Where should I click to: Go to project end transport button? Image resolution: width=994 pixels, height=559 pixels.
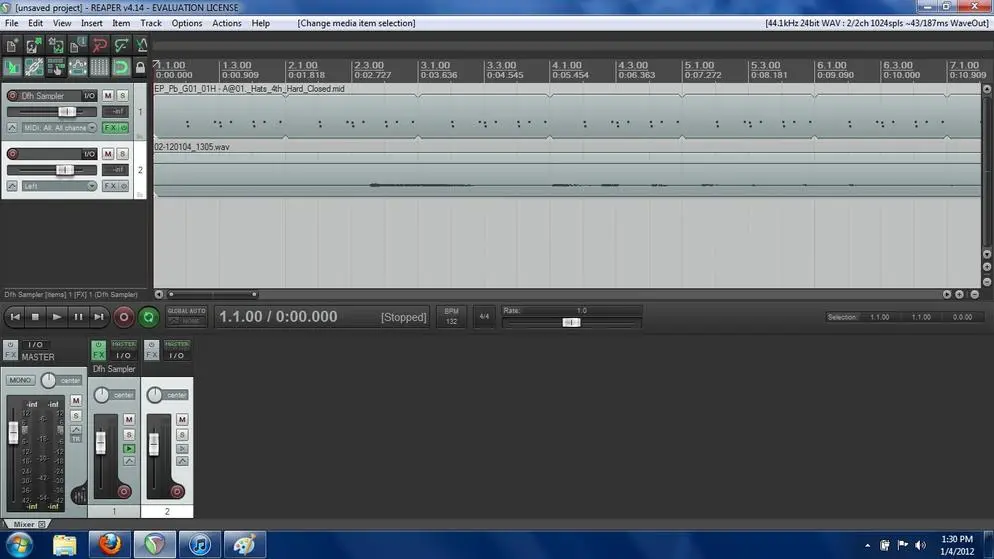point(99,317)
